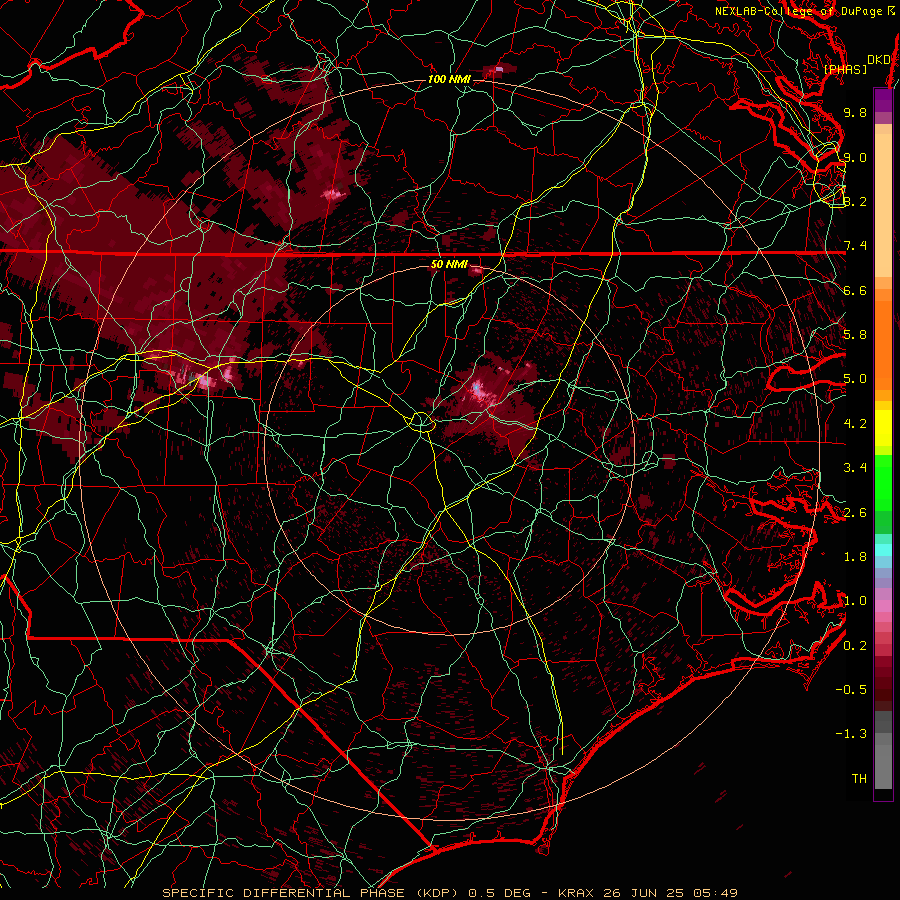Viewport: 900px width, 900px height.
Task: Click the KRAX station identifier
Action: (x=576, y=893)
